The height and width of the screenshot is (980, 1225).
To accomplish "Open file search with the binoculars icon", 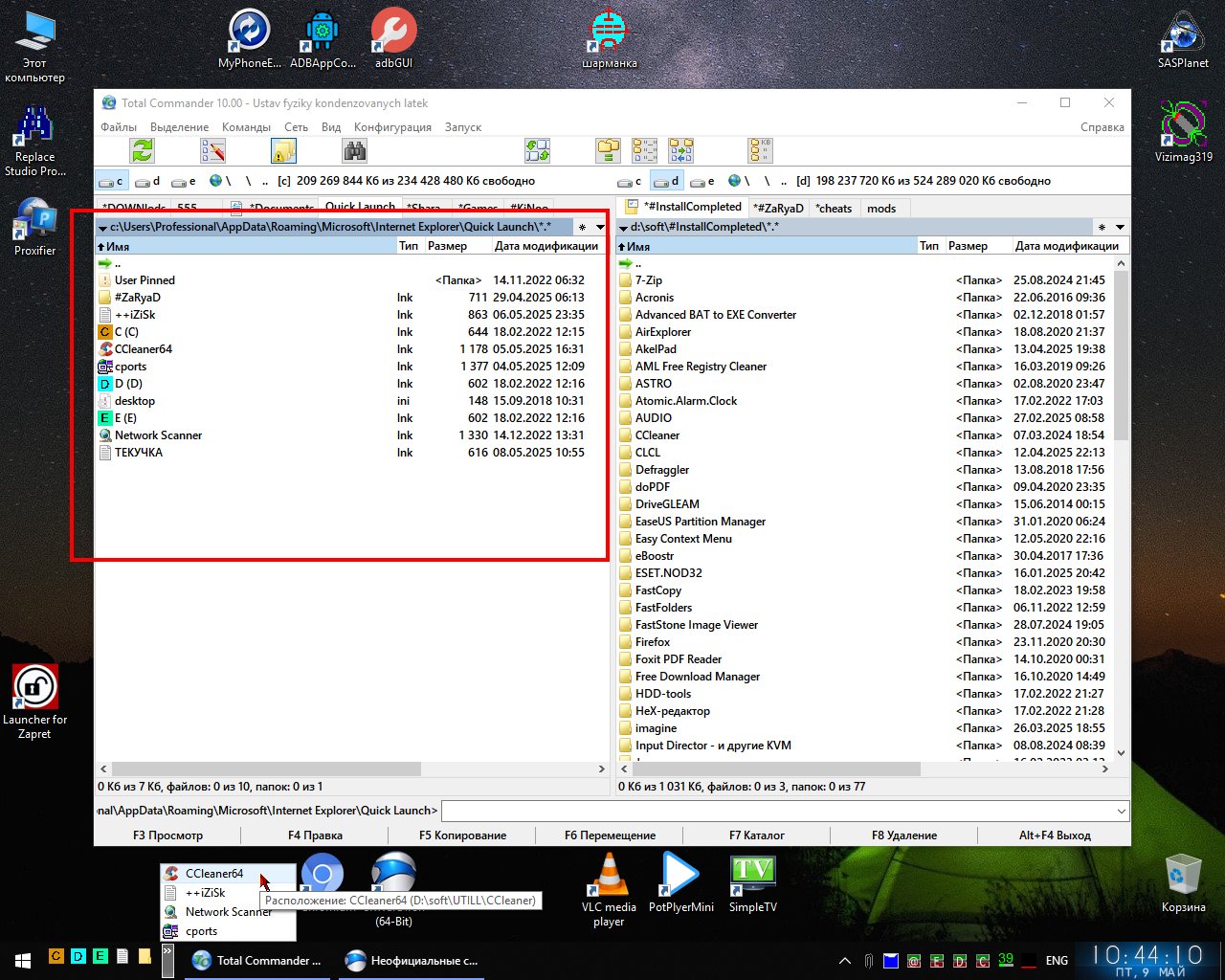I will [x=354, y=150].
